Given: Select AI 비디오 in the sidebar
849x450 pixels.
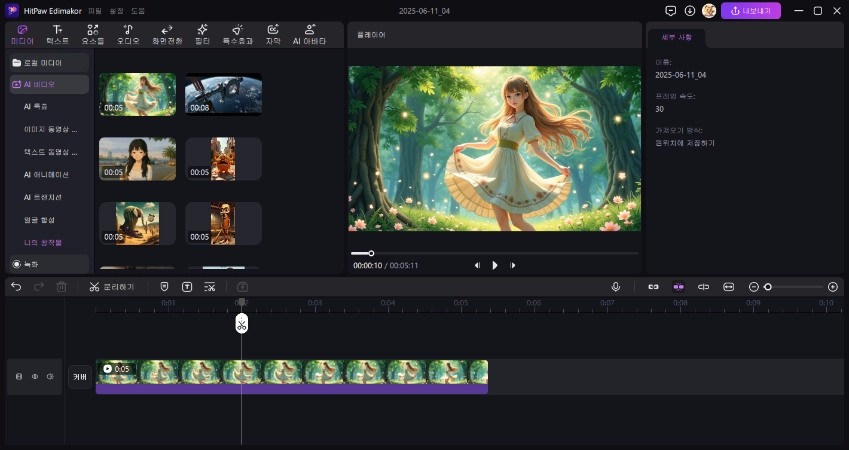Looking at the screenshot, I should tap(49, 84).
